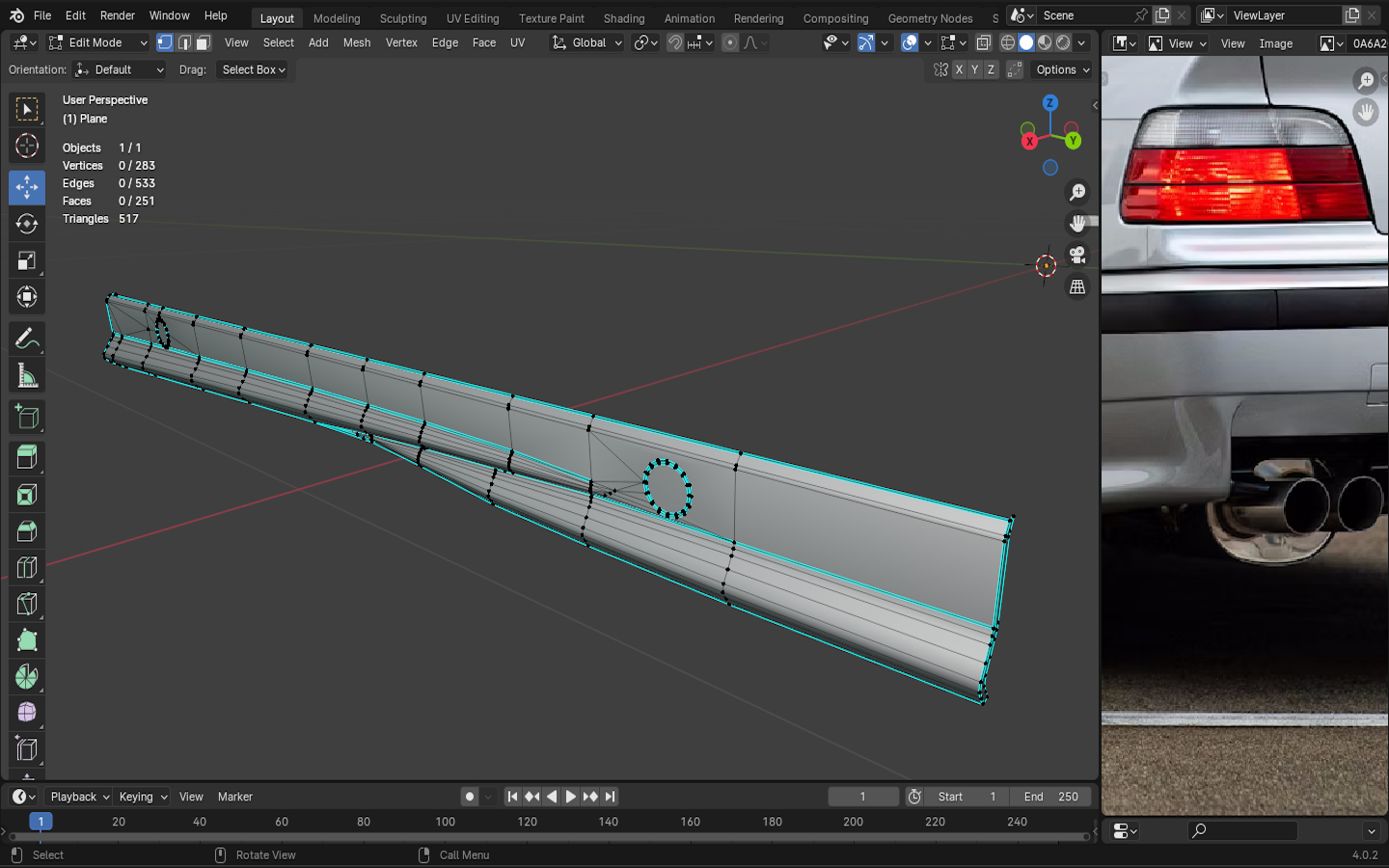Image resolution: width=1389 pixels, height=868 pixels.
Task: Select the Bevel tool
Action: (x=27, y=530)
